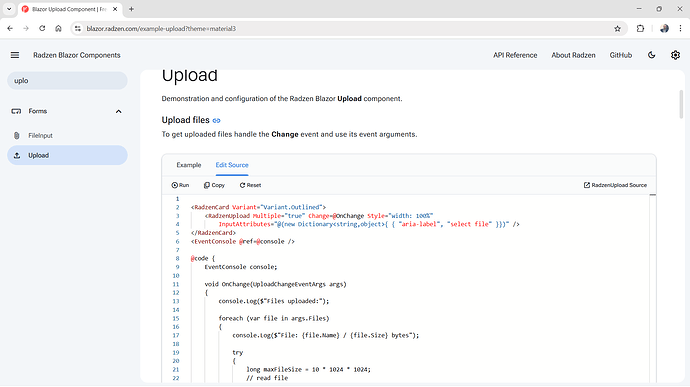Click the Forms category icon
The image size is (690, 387).
(x=16, y=111)
